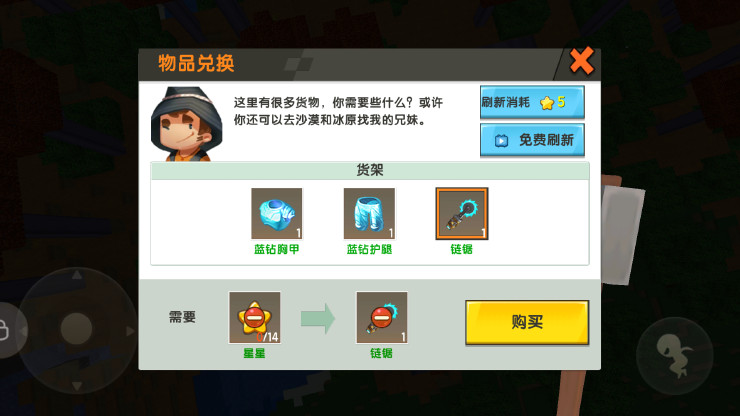Tap the 星星 star cost icon
Screen dimensions: 740x416
pyautogui.click(x=254, y=317)
